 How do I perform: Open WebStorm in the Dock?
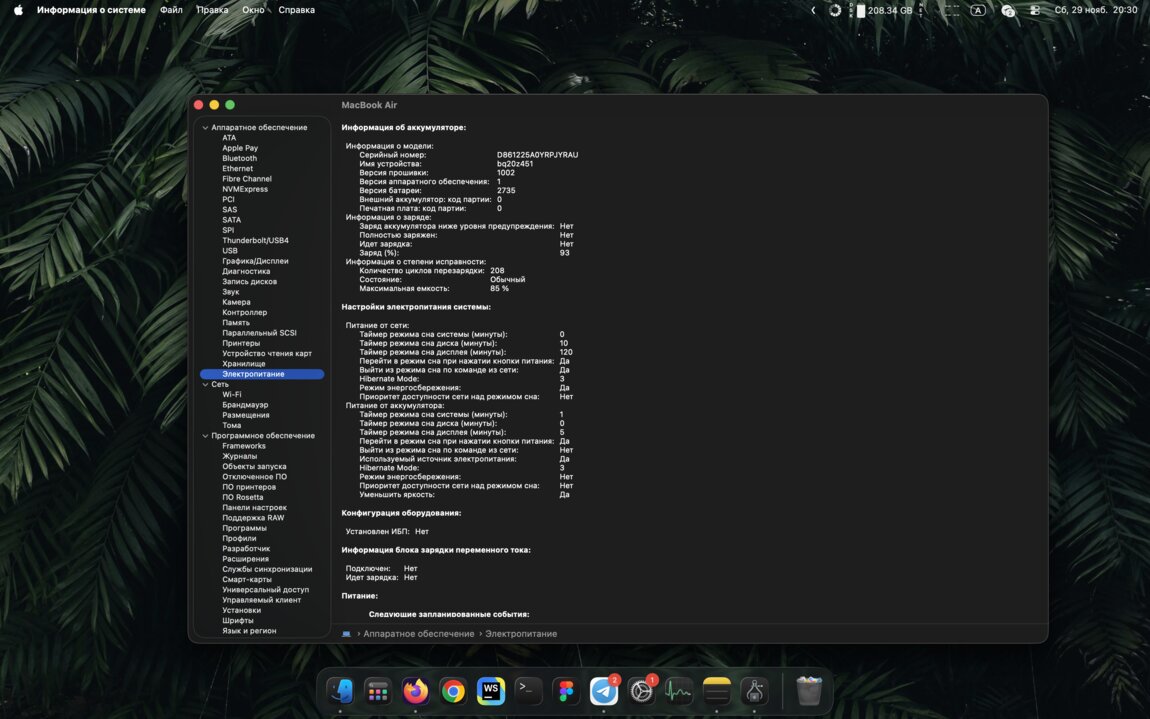click(x=491, y=691)
